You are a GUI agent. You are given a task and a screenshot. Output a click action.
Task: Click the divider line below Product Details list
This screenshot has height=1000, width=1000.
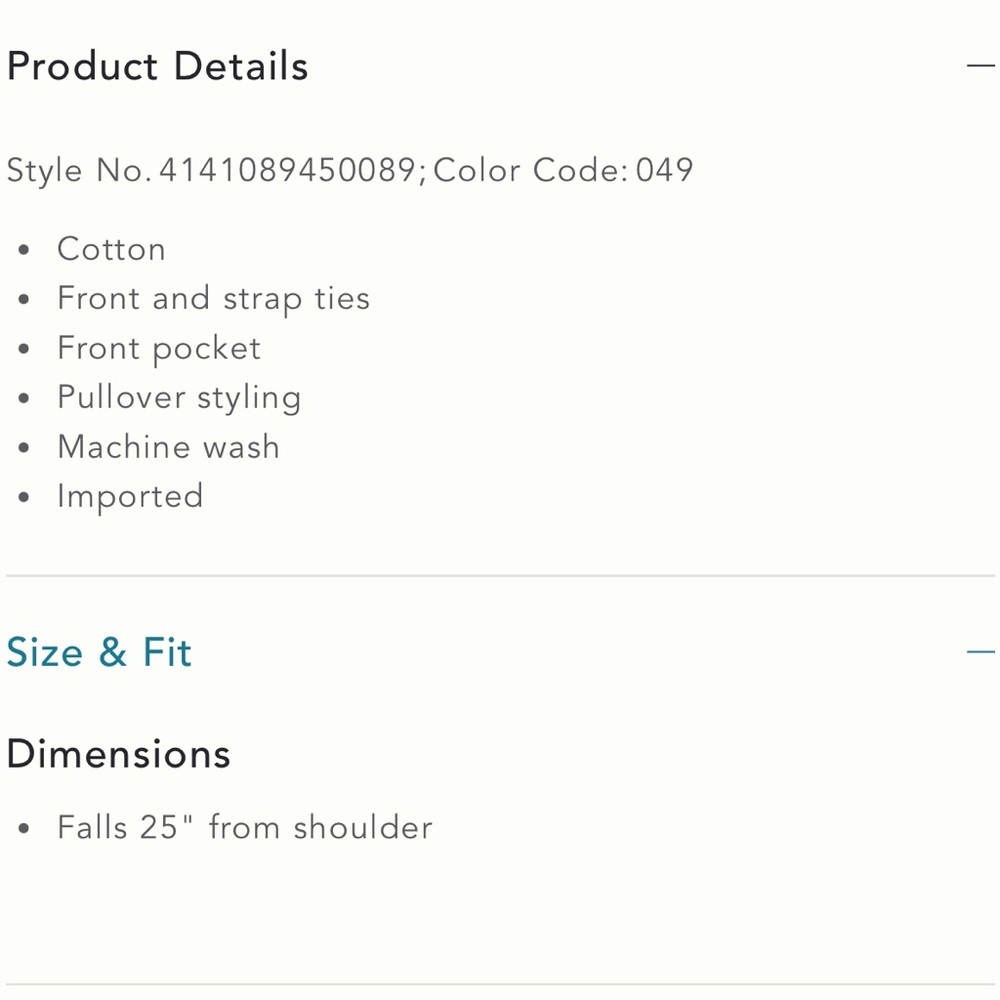(x=501, y=575)
